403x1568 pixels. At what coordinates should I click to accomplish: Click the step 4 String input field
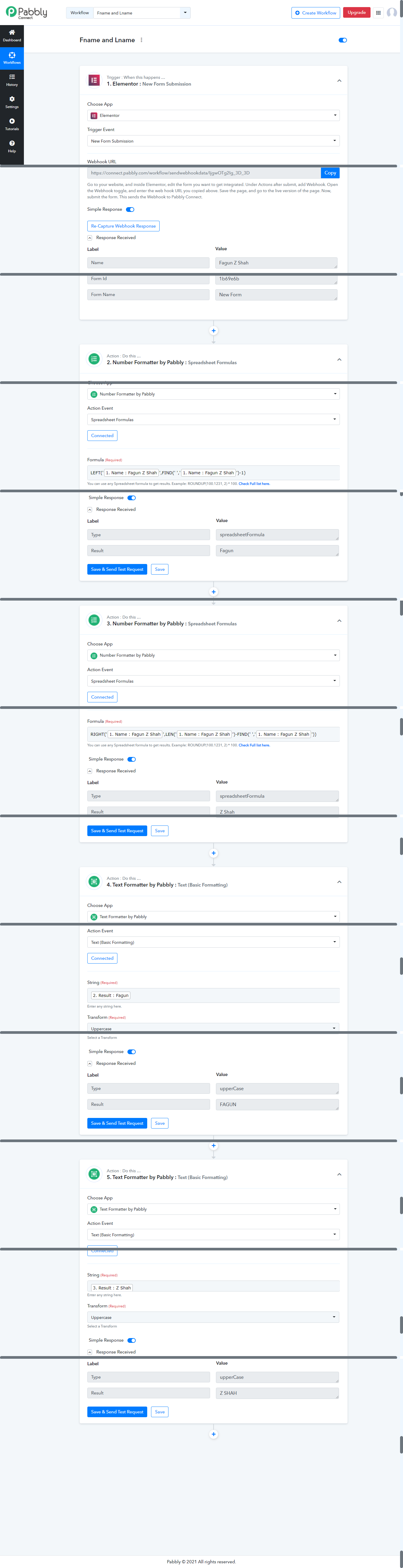(213, 995)
